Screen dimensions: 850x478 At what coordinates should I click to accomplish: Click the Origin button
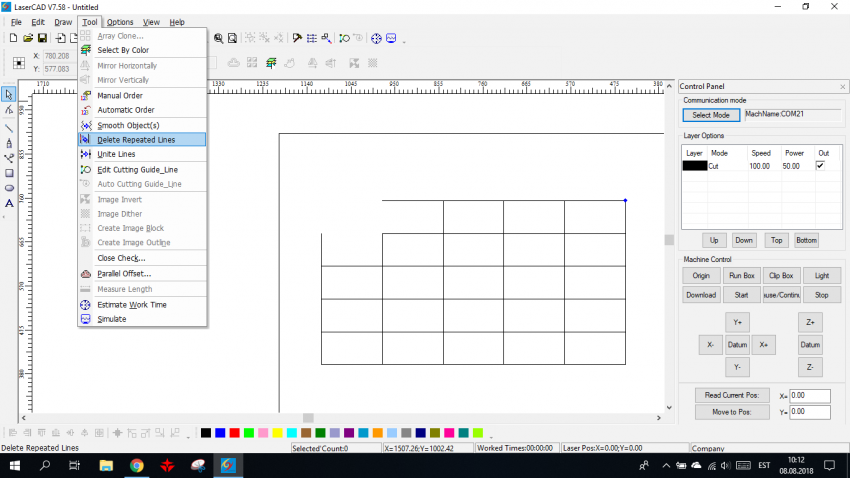tap(701, 275)
